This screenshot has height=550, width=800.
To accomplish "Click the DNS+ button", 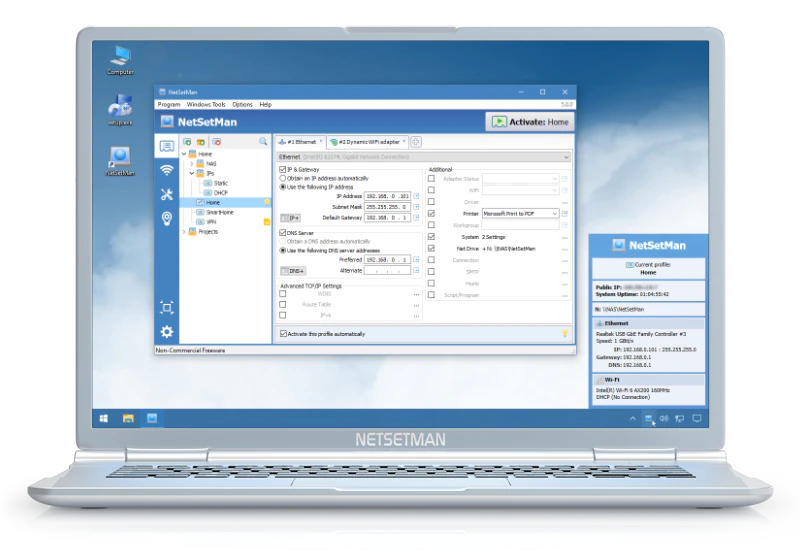I will (x=293, y=271).
